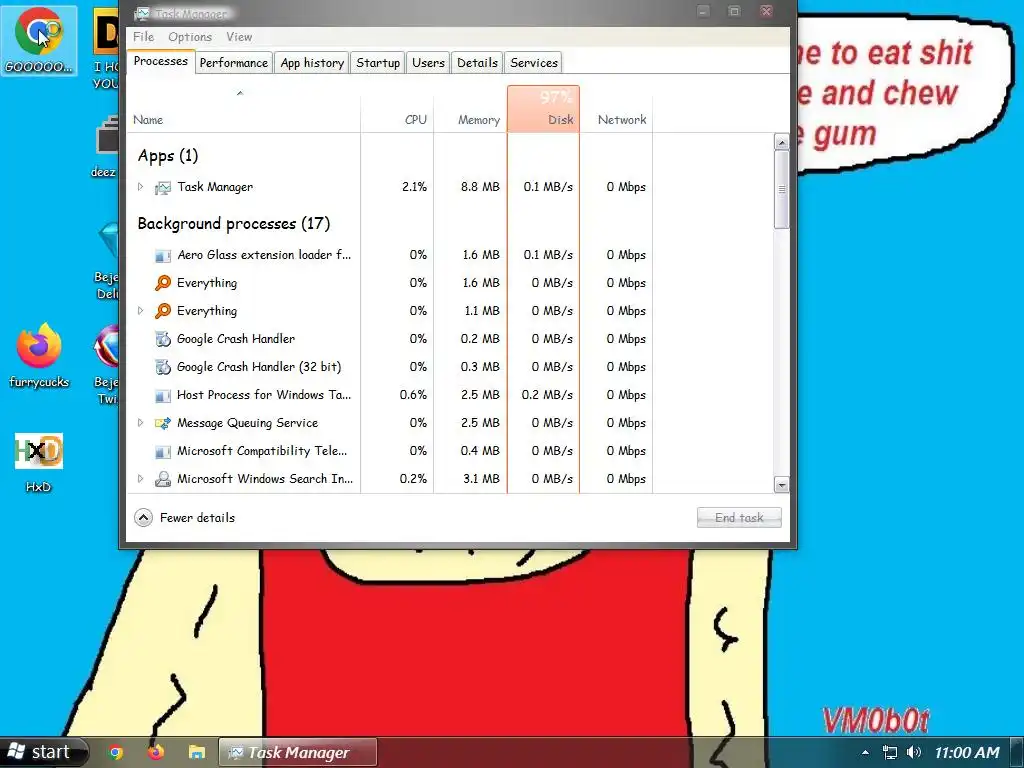Click the Host Process for Windows Tasks icon
Screen dimensions: 1024x768
163,395
